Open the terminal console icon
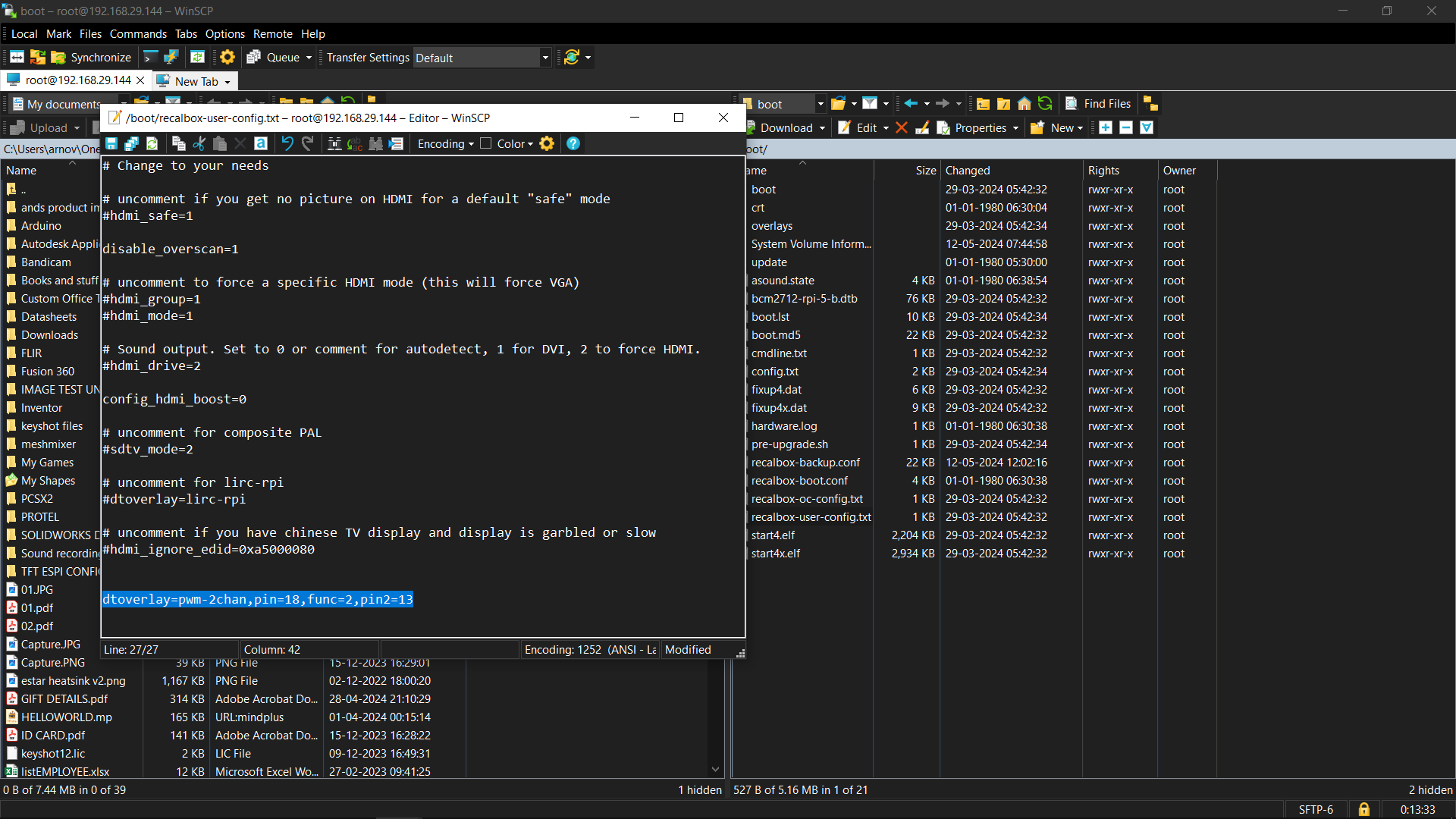 tap(151, 58)
